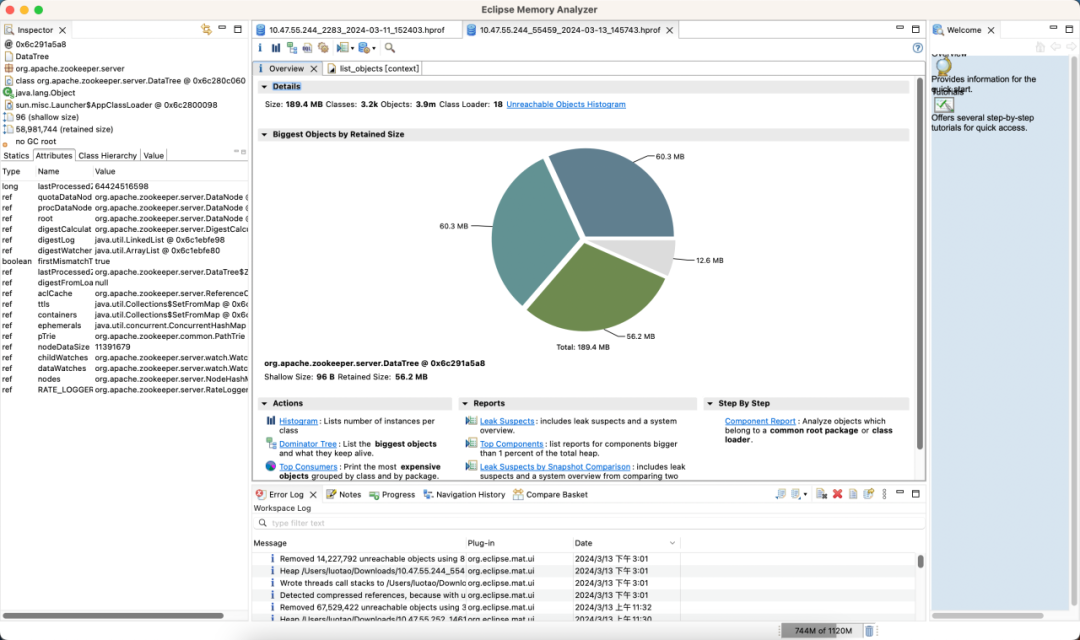Open the Component Report link
This screenshot has height=640, width=1080.
tap(760, 422)
